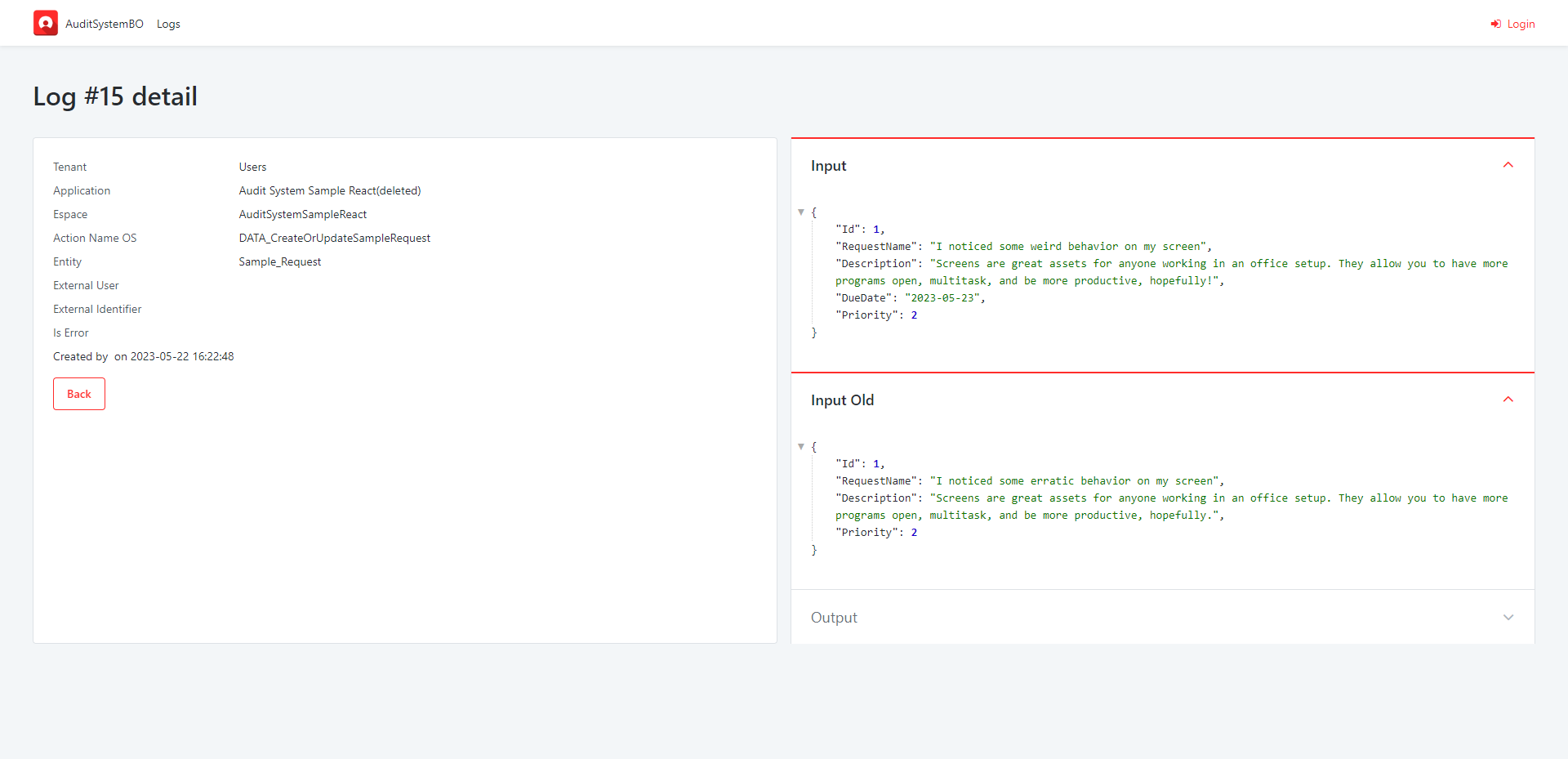The image size is (1568, 759).
Task: Click the Input Old section title
Action: pyautogui.click(x=842, y=400)
